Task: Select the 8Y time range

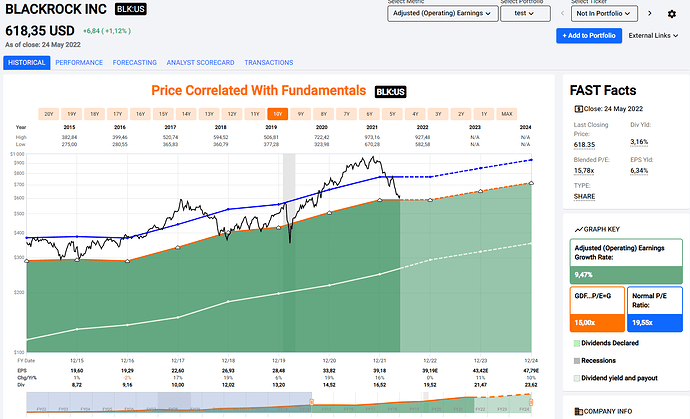Action: tap(323, 114)
